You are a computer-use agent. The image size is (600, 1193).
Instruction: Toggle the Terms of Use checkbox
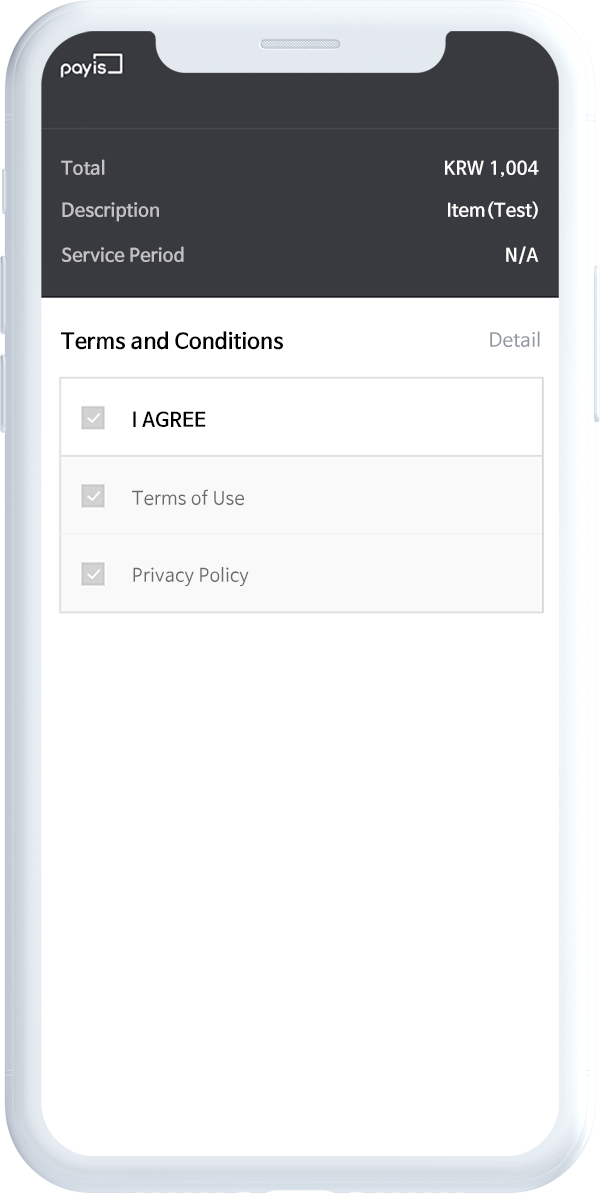click(x=93, y=496)
